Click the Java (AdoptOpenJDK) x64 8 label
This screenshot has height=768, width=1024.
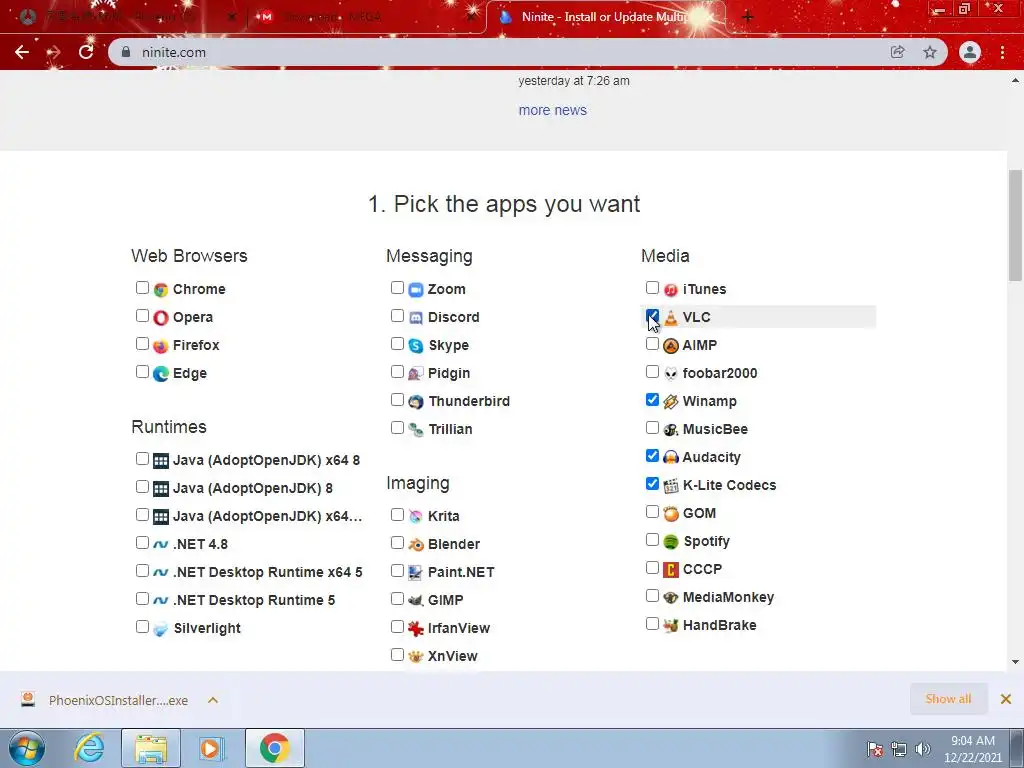266,460
